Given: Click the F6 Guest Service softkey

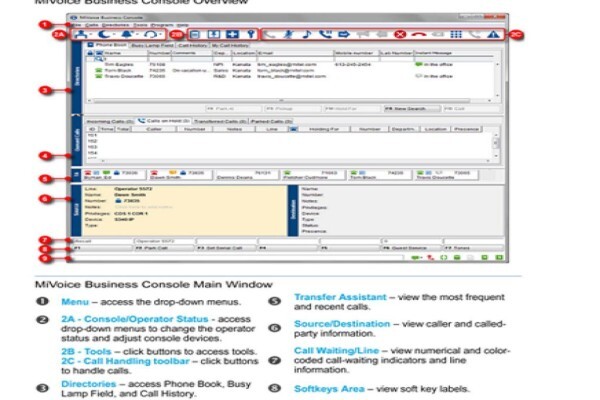Looking at the screenshot, I should tap(412, 248).
